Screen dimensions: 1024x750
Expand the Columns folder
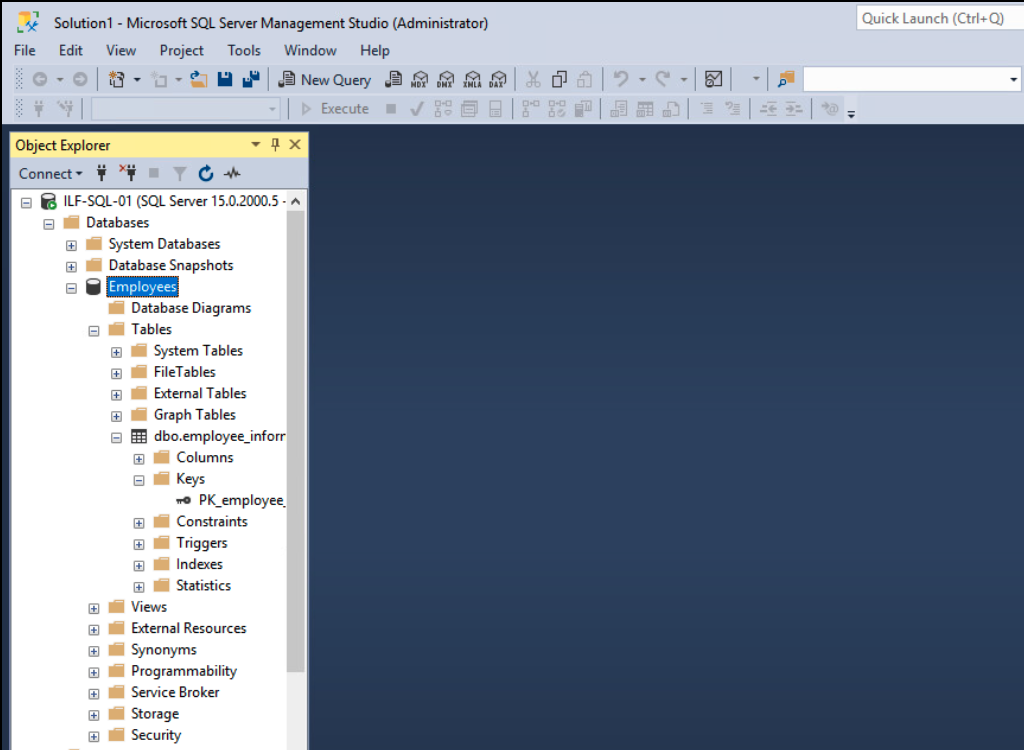(x=139, y=458)
